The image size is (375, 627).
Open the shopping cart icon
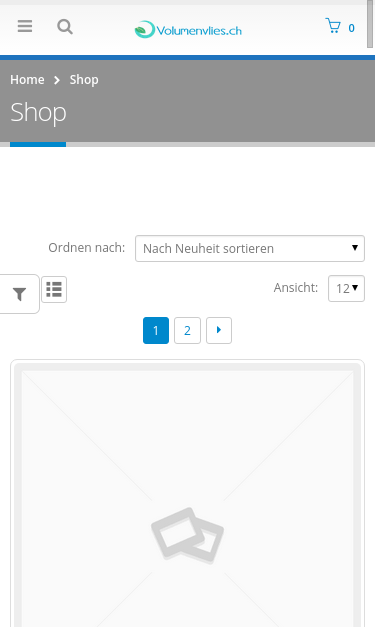(x=333, y=26)
